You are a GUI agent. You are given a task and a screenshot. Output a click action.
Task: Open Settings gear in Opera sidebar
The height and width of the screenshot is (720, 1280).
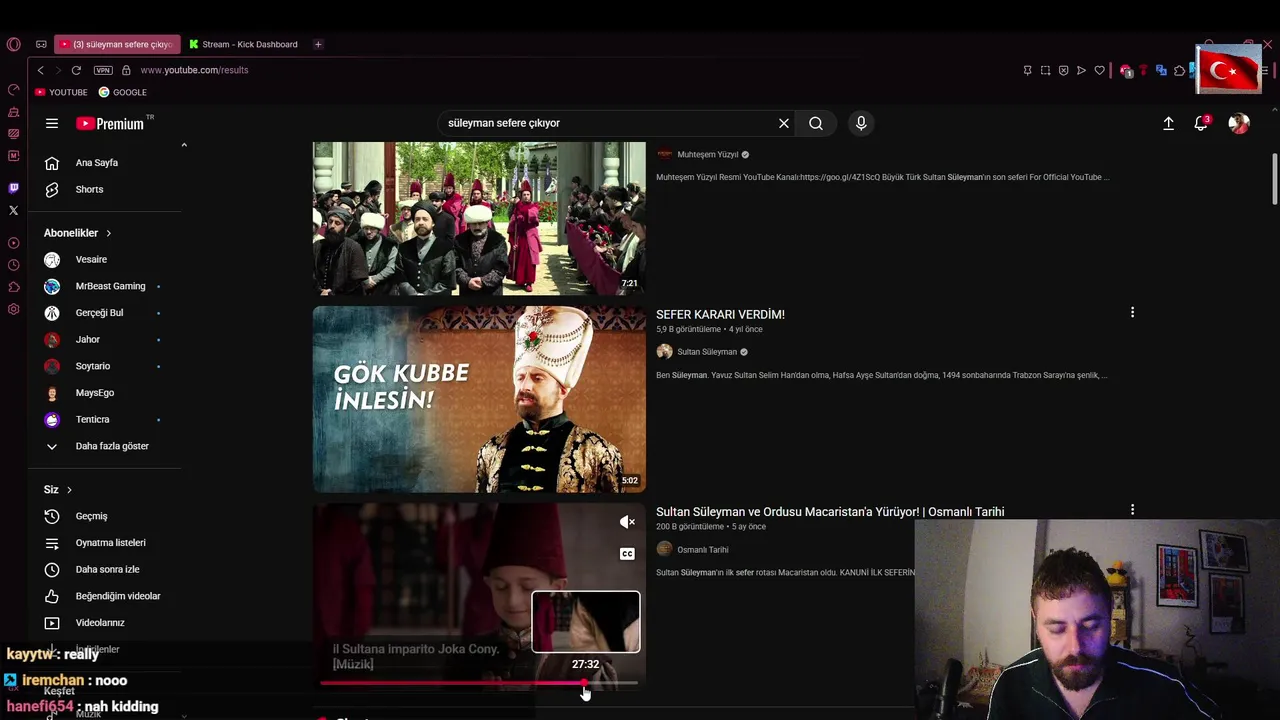coord(13,309)
